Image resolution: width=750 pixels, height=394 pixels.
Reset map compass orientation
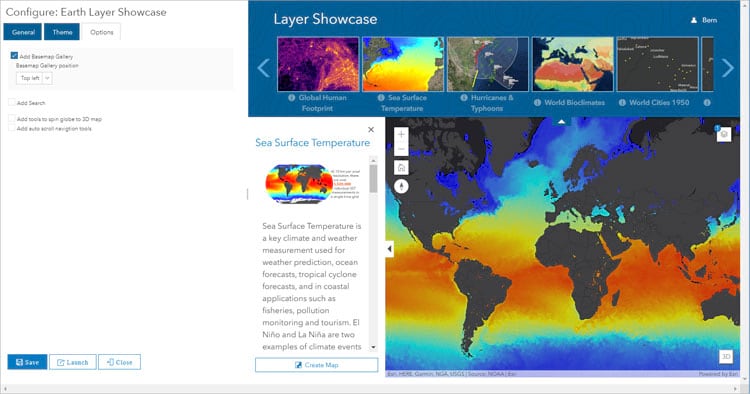(x=401, y=186)
